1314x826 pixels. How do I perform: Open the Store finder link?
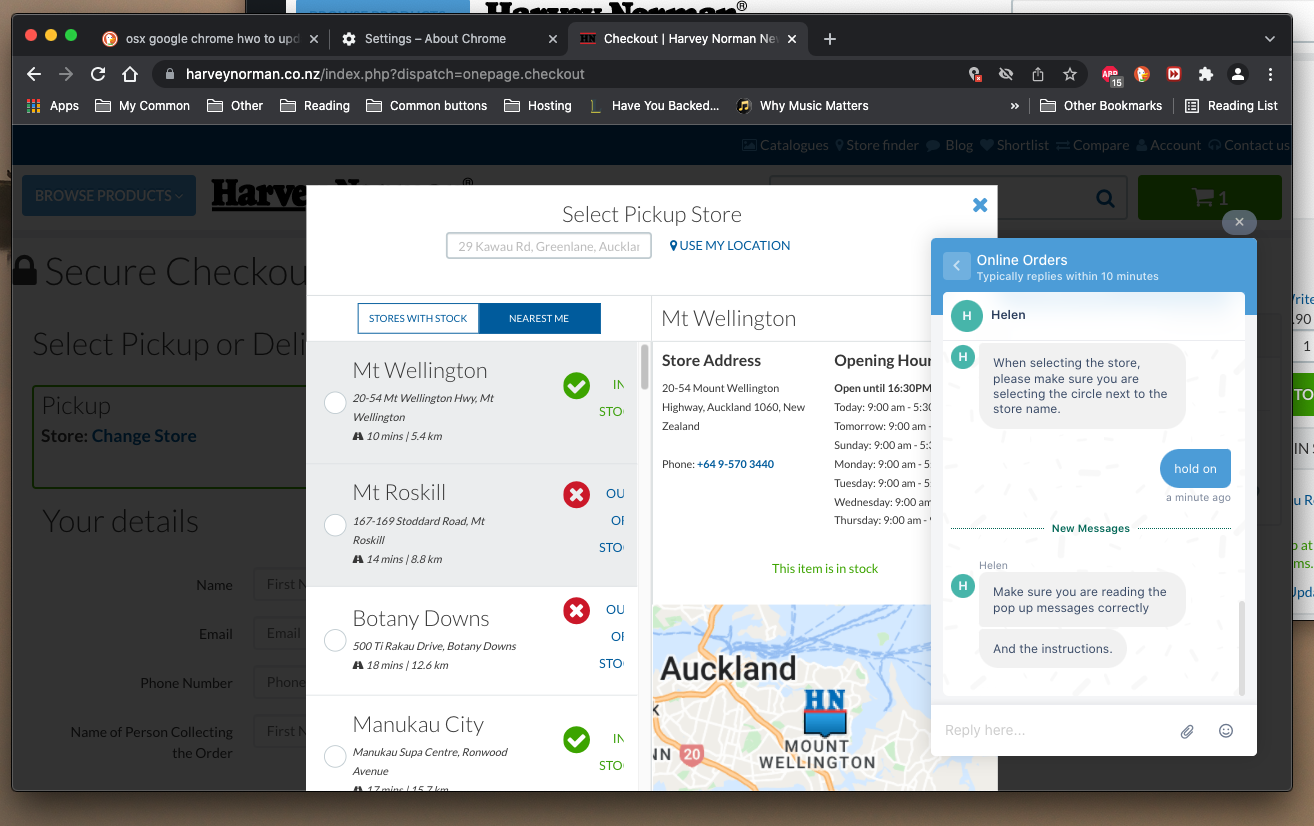click(875, 145)
